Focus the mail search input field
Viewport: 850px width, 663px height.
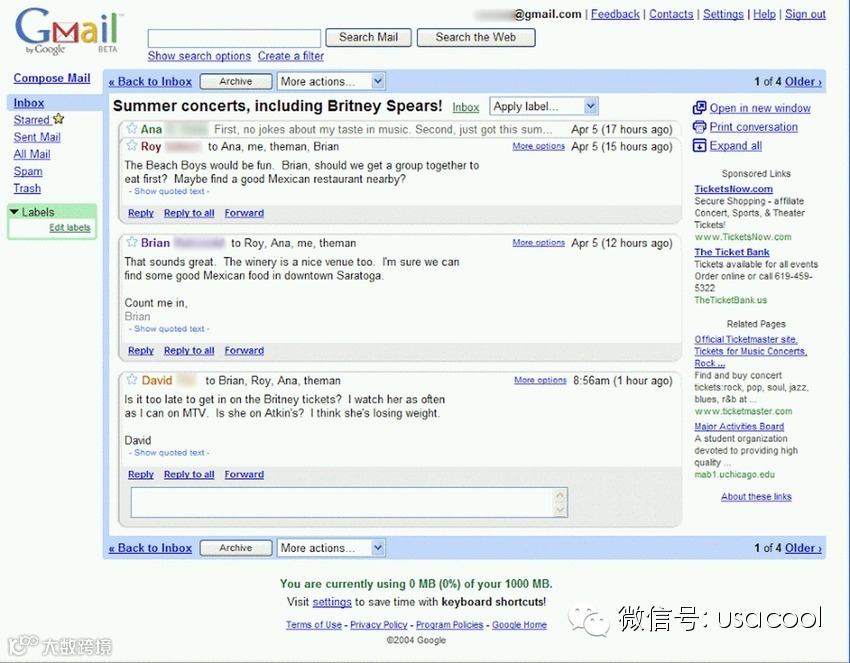pos(234,38)
